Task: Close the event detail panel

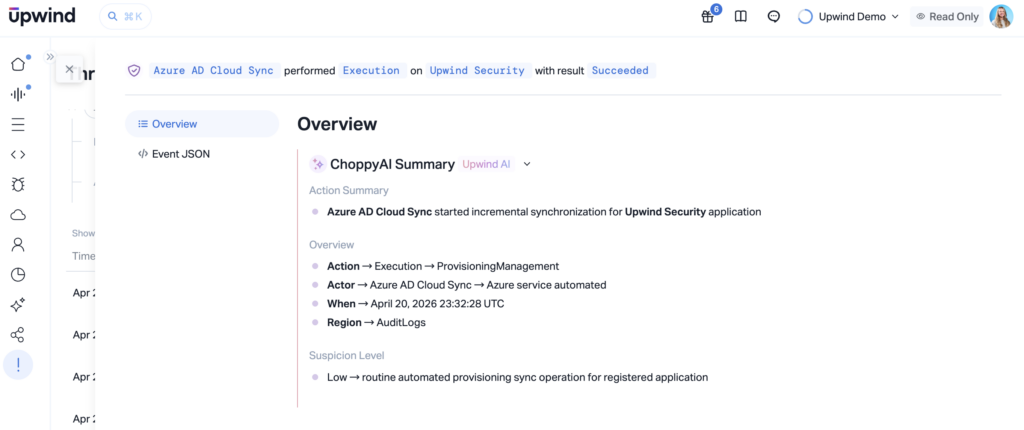Action: pyautogui.click(x=69, y=69)
